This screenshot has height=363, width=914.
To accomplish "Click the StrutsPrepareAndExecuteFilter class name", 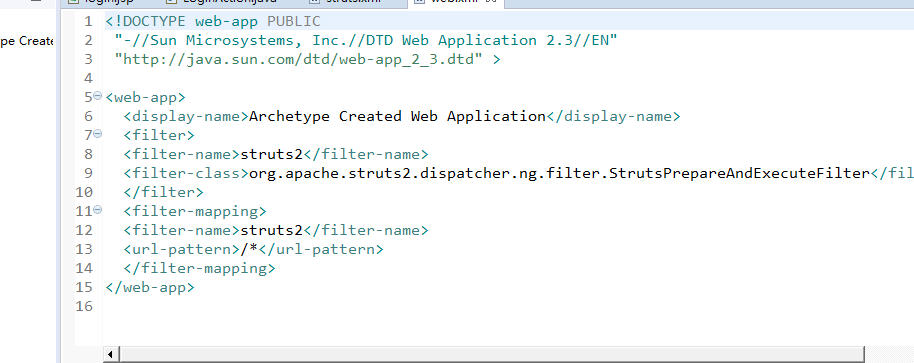I will click(739, 173).
